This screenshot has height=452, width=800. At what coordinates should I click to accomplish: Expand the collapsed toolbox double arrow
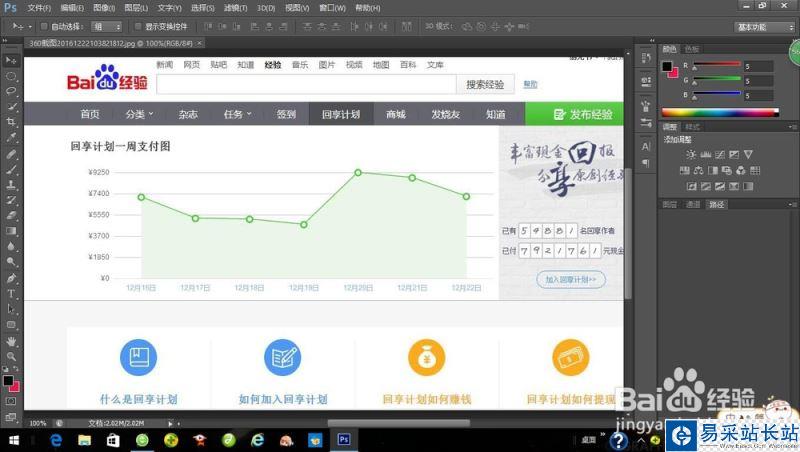5,40
